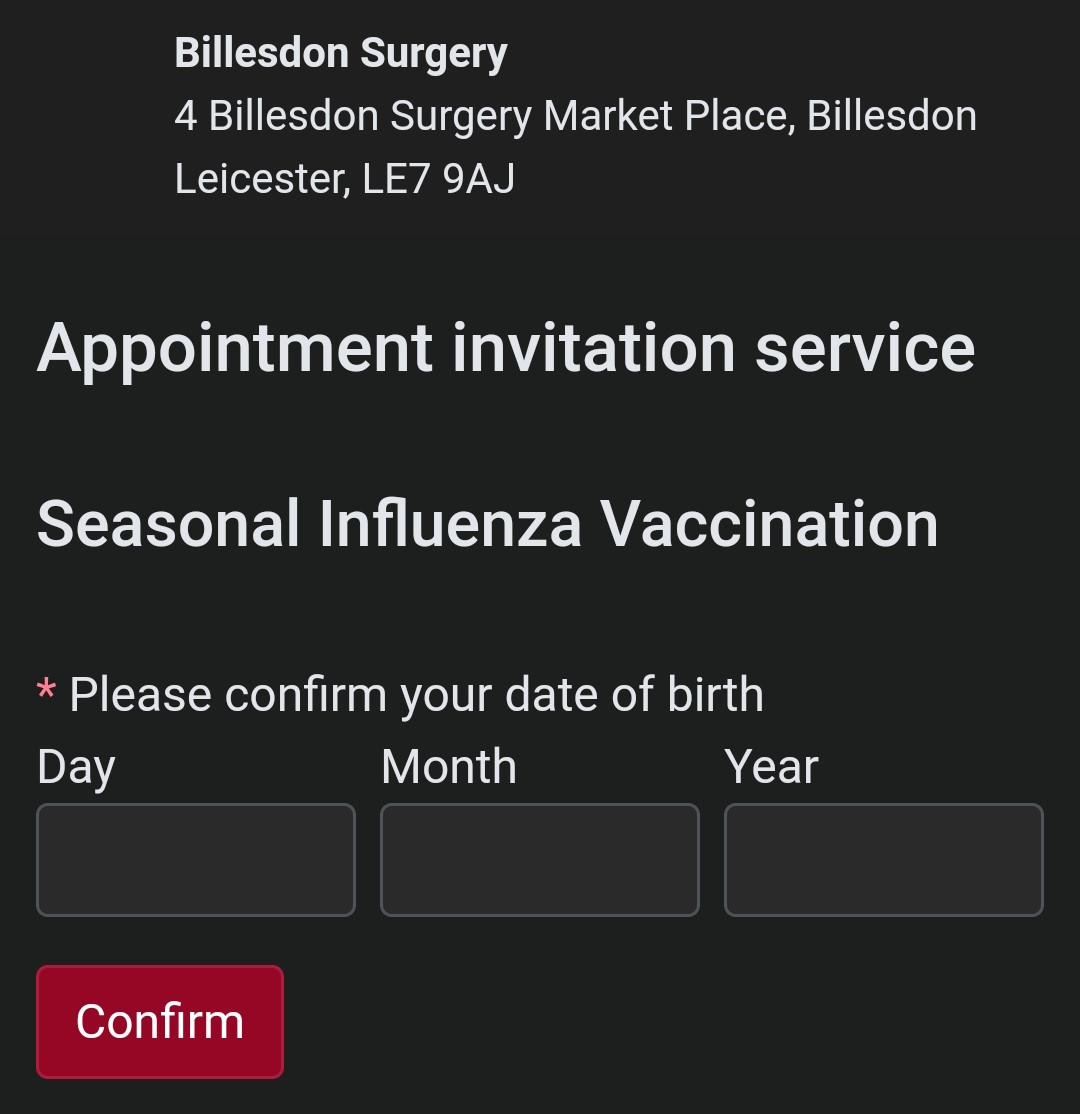1080x1114 pixels.
Task: Select the Year input field
Action: (884, 860)
